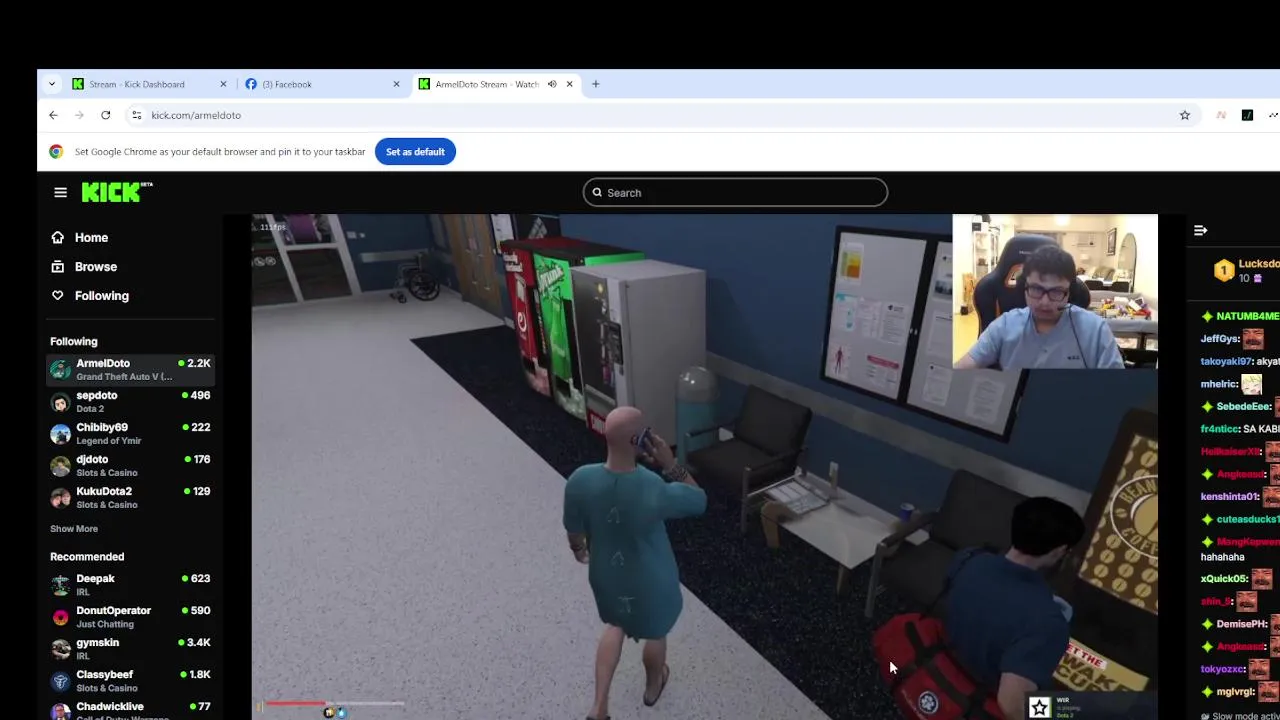Image resolution: width=1280 pixels, height=720 pixels.
Task: Open DonutOperator Just Chatting channel
Action: click(130, 617)
